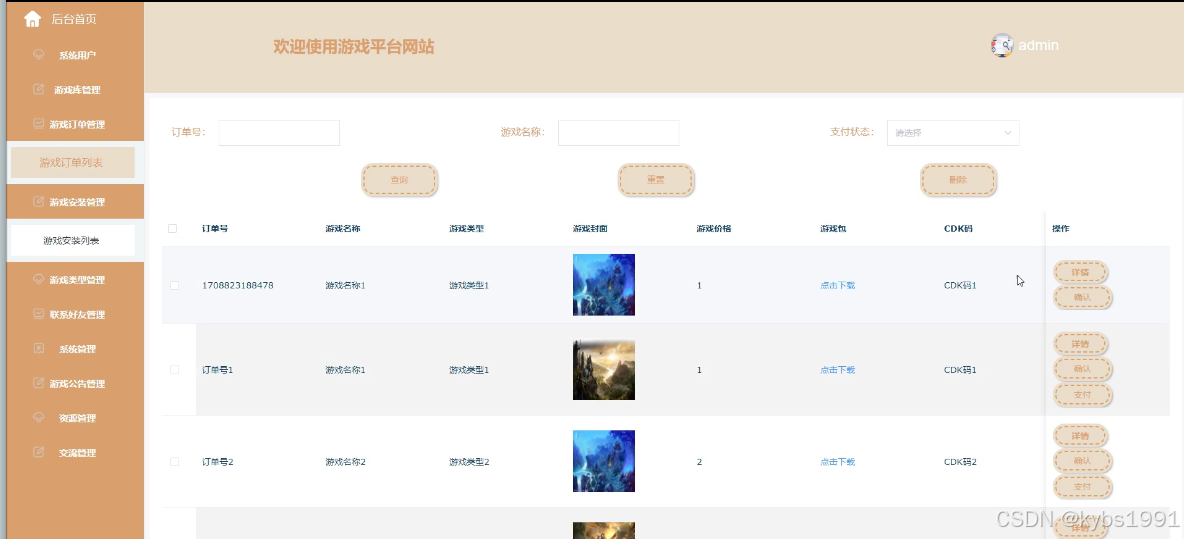Click the 游戏封面 column header
Viewport: 1184px width, 539px height.
590,228
